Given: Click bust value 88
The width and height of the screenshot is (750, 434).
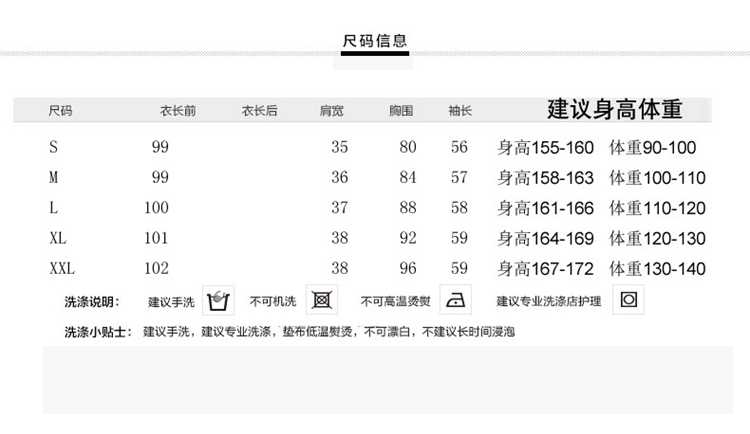Looking at the screenshot, I should 408,208.
